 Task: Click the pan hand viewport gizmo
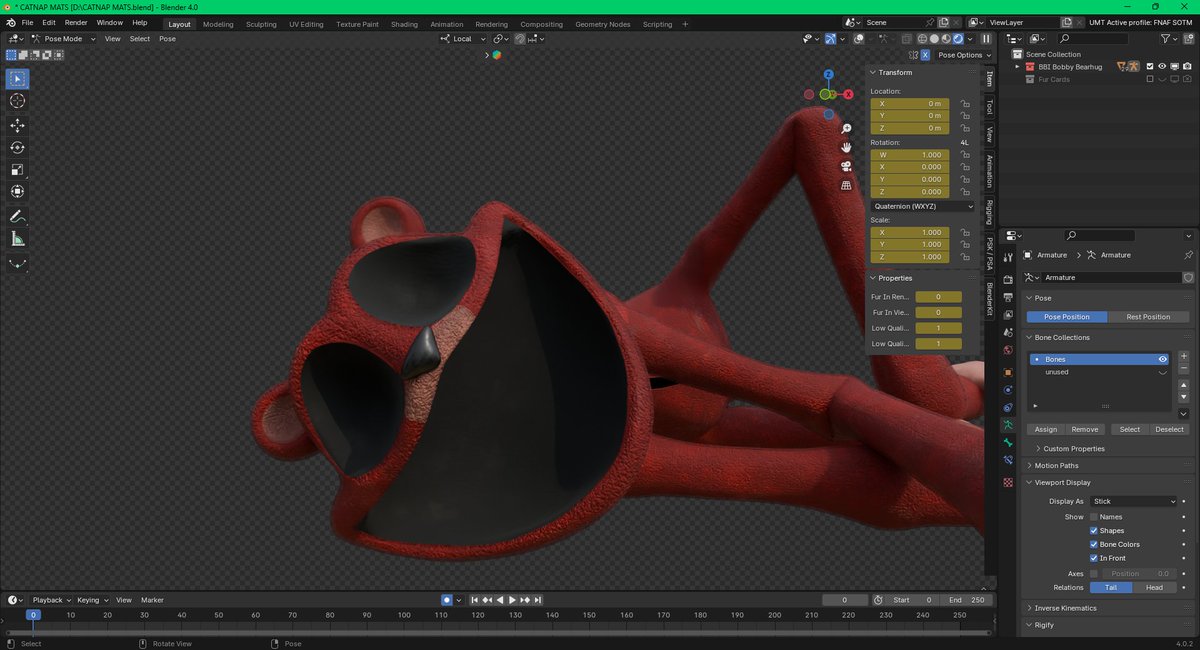846,148
